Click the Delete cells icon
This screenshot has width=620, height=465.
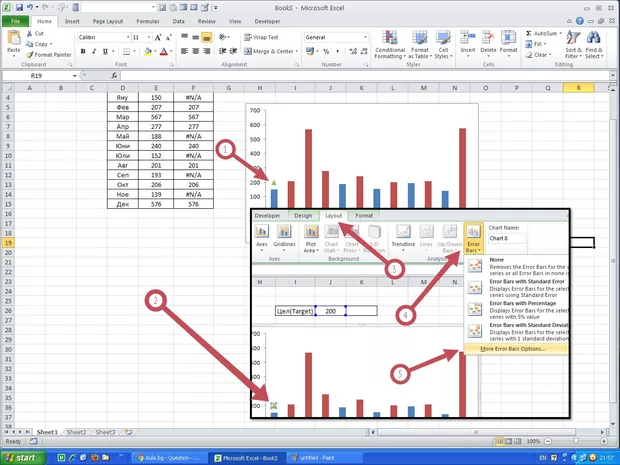[488, 38]
